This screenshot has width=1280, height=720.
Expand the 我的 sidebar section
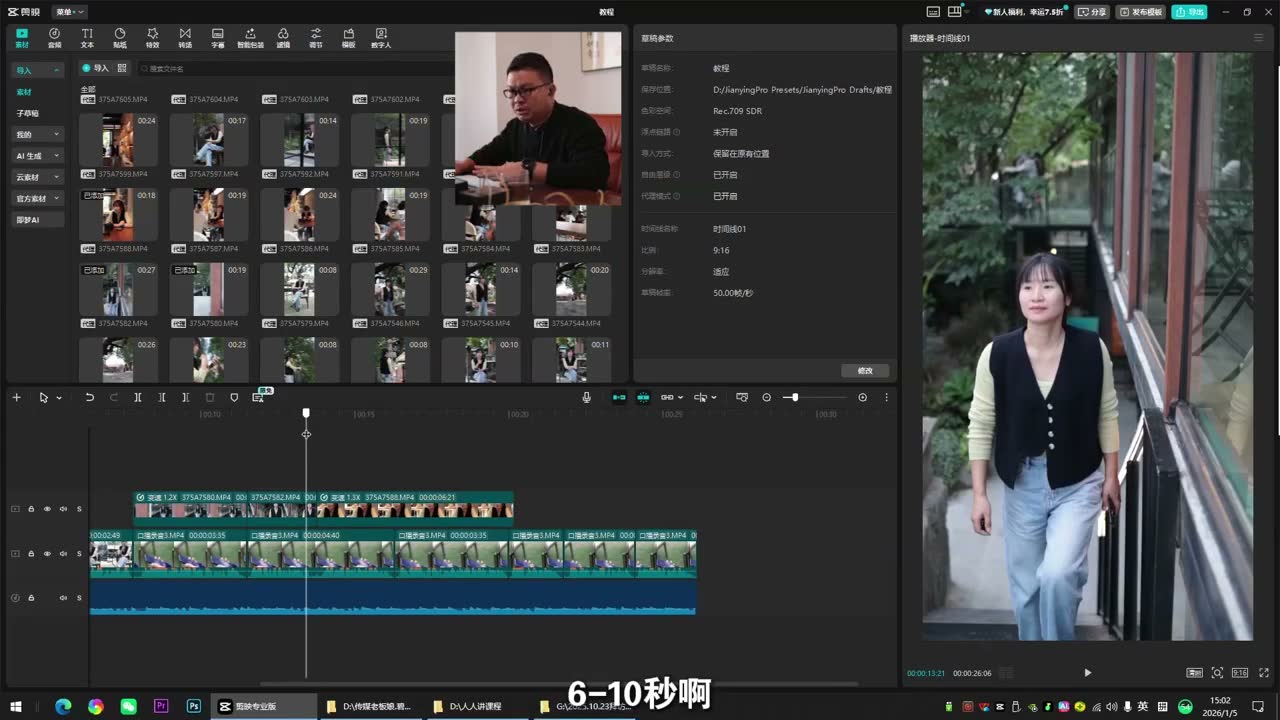38,134
